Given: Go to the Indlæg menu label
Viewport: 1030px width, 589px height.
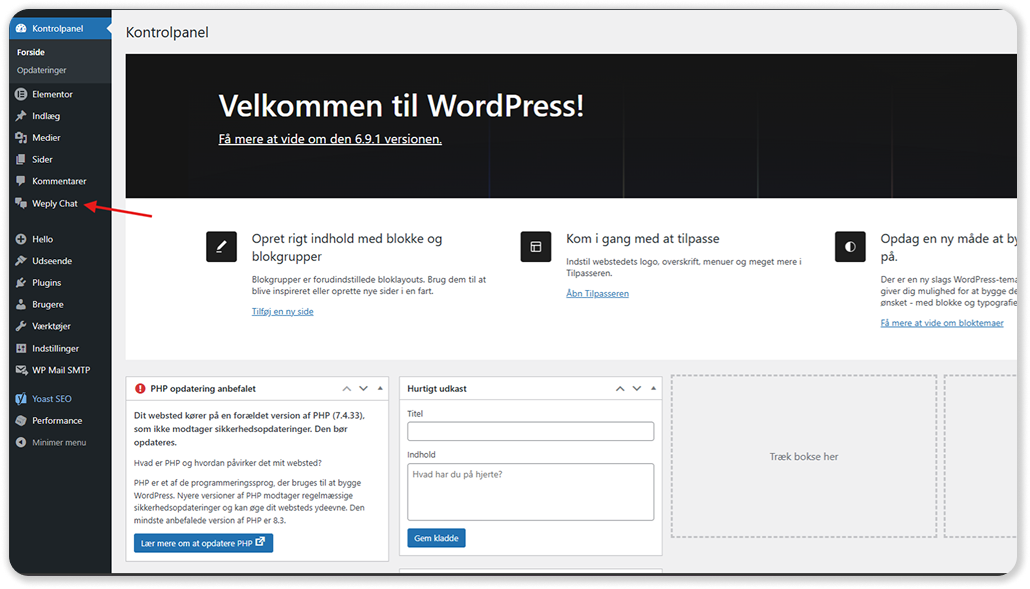Looking at the screenshot, I should (46, 116).
